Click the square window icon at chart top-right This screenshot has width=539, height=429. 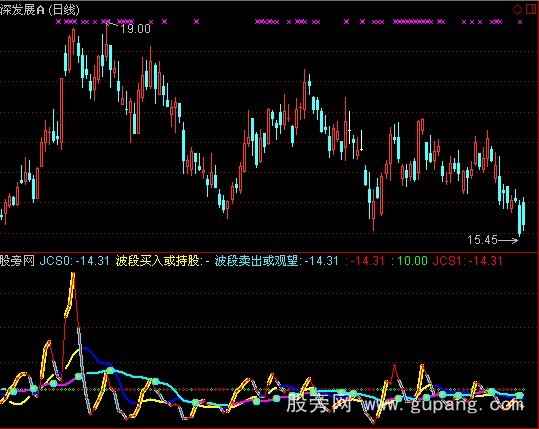[531, 9]
